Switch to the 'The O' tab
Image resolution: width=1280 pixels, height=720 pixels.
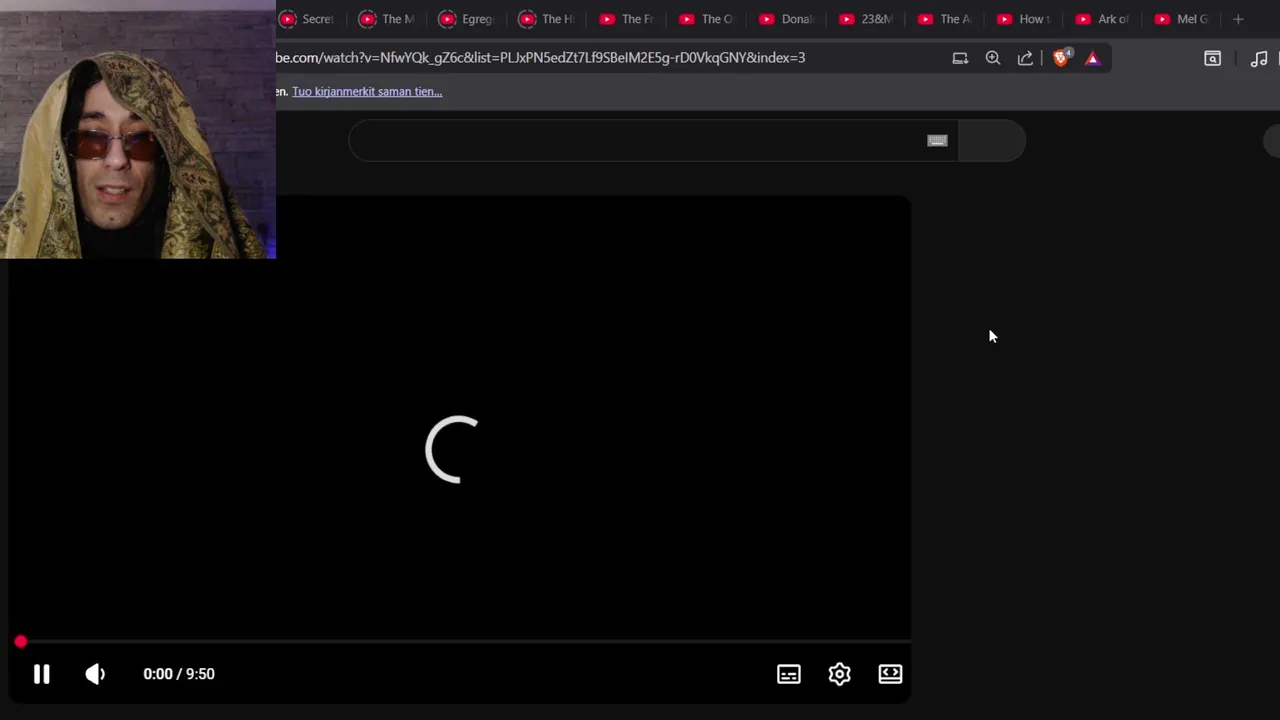click(707, 19)
